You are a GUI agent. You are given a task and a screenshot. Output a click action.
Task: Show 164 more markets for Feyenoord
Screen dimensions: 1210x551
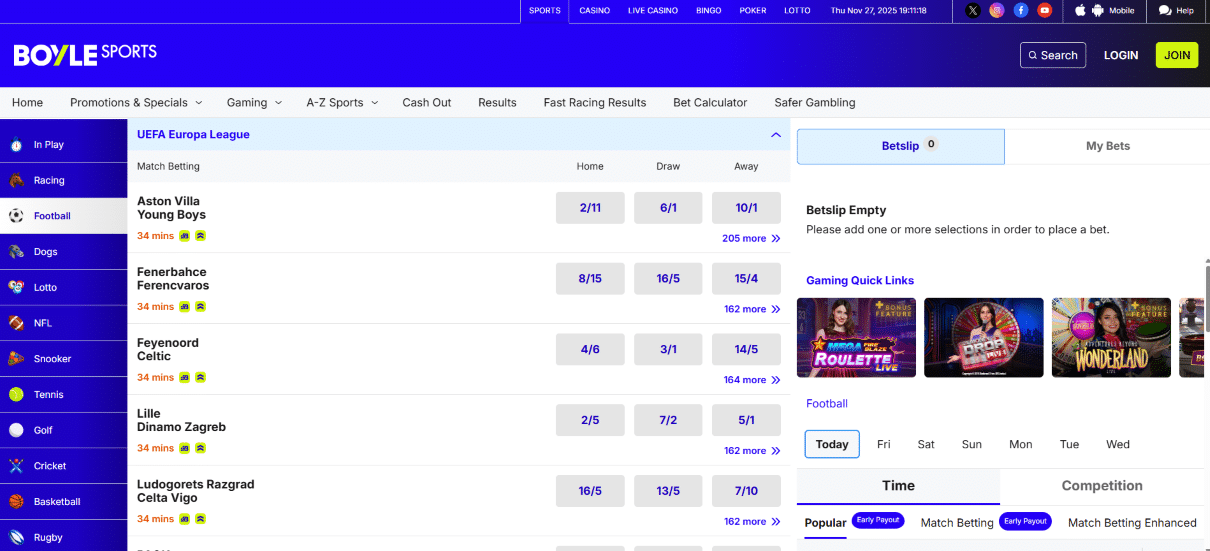[752, 380]
